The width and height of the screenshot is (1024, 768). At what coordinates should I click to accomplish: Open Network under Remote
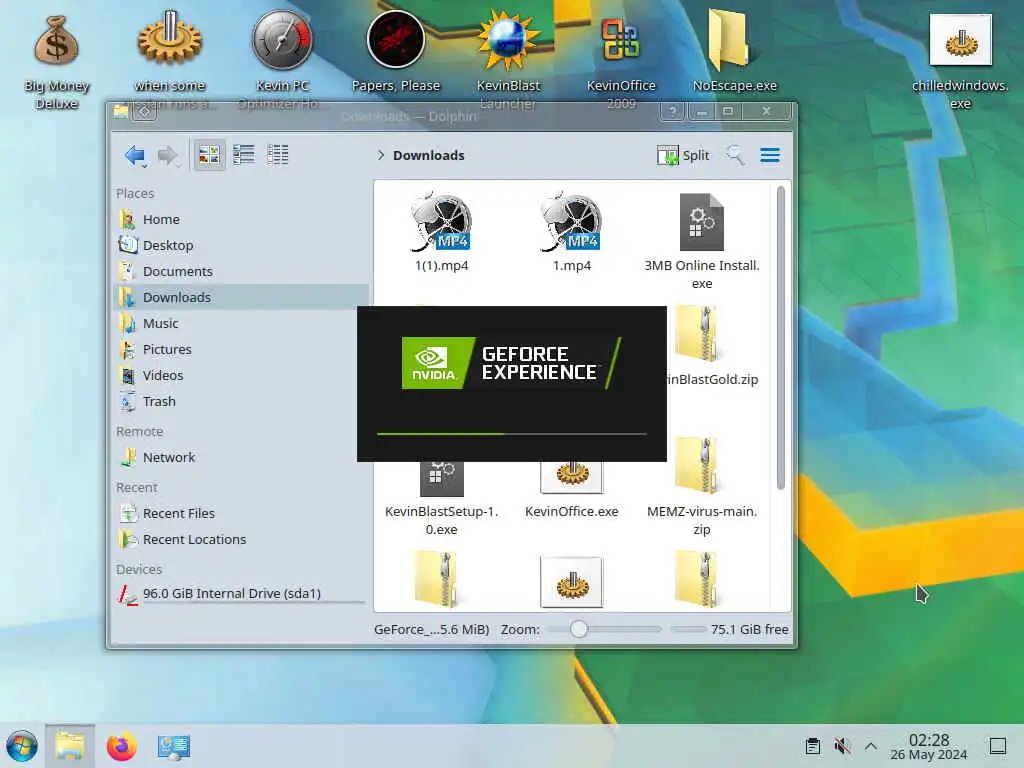[242, 458]
